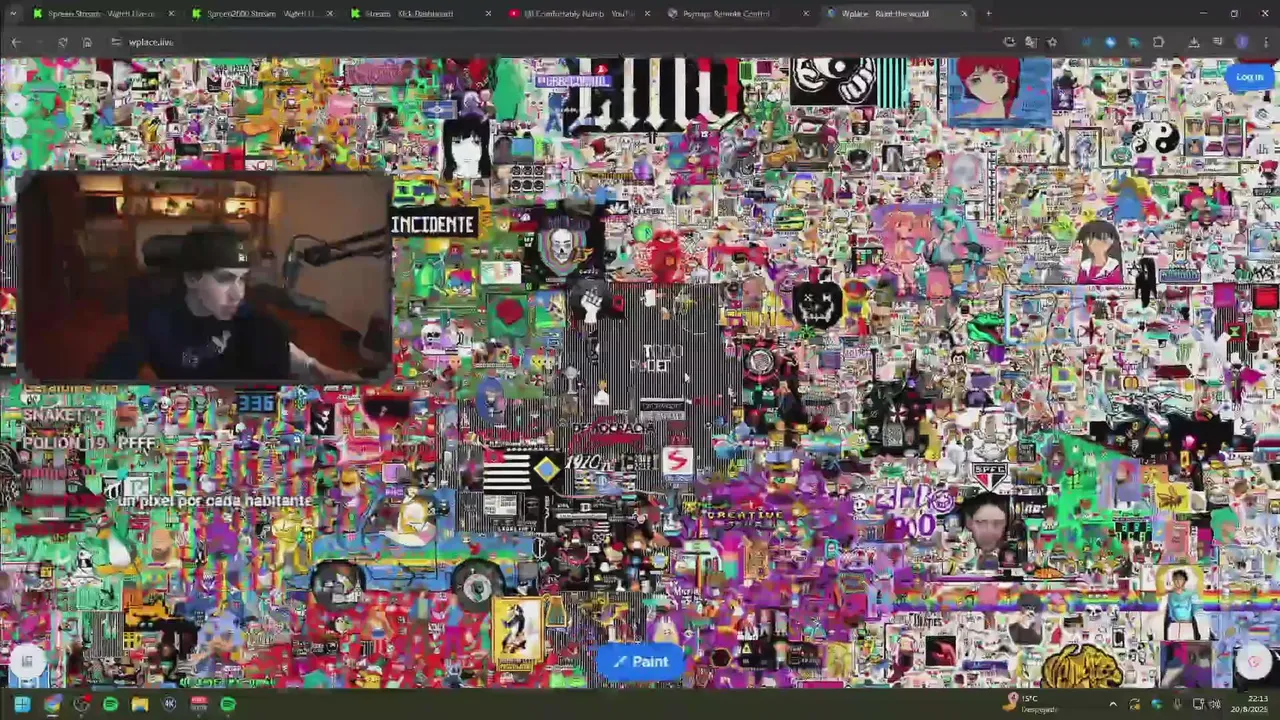Click the browser home icon
The width and height of the screenshot is (1280, 720).
(87, 42)
